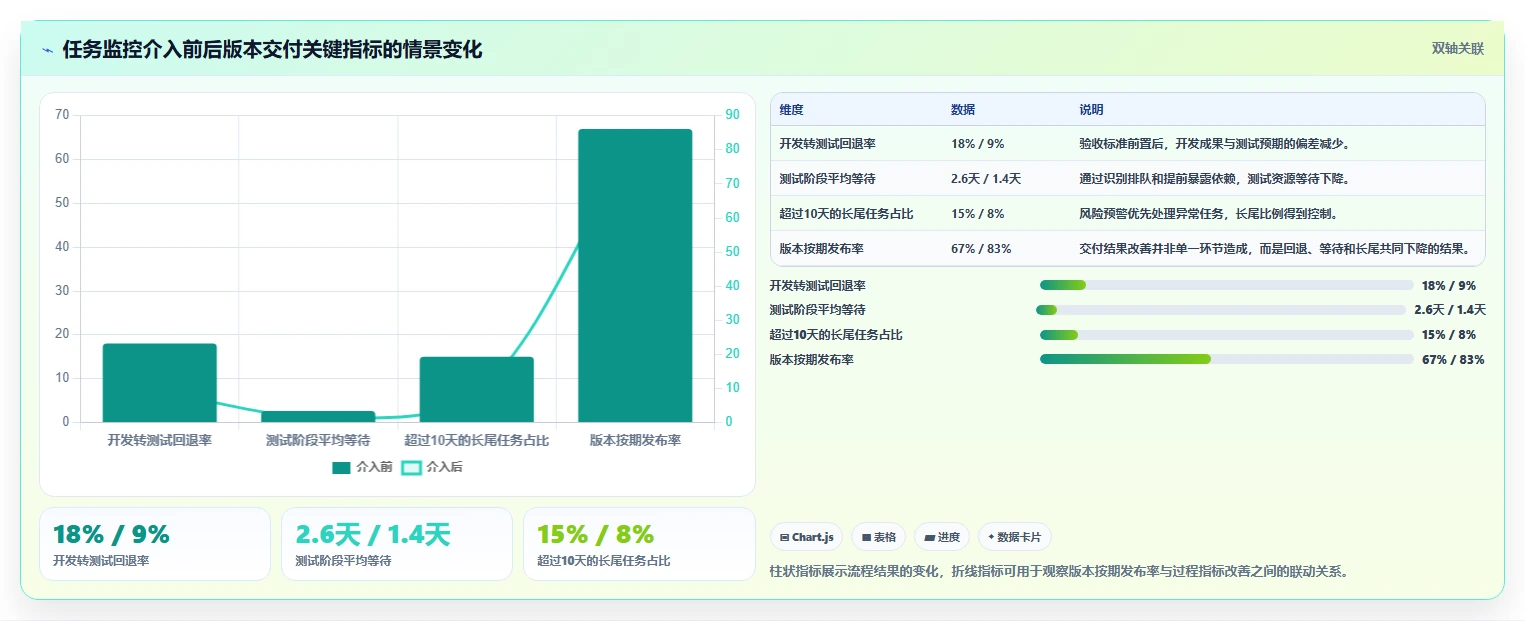The image size is (1525, 621).
Task: Click the description starting 风险预警优先处理
Action: (x=1209, y=214)
